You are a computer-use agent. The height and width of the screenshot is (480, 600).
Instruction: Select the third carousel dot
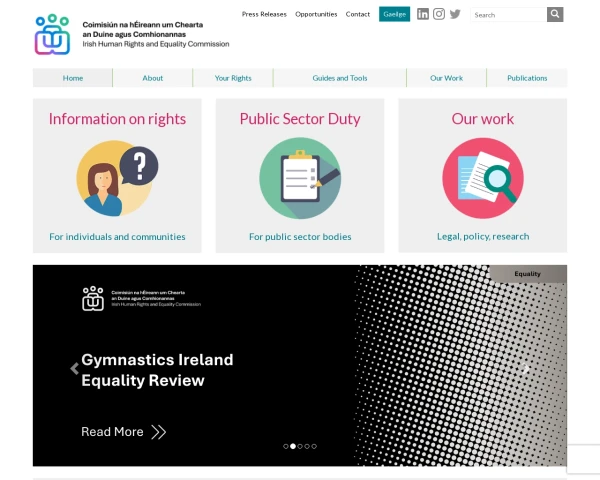tap(300, 446)
